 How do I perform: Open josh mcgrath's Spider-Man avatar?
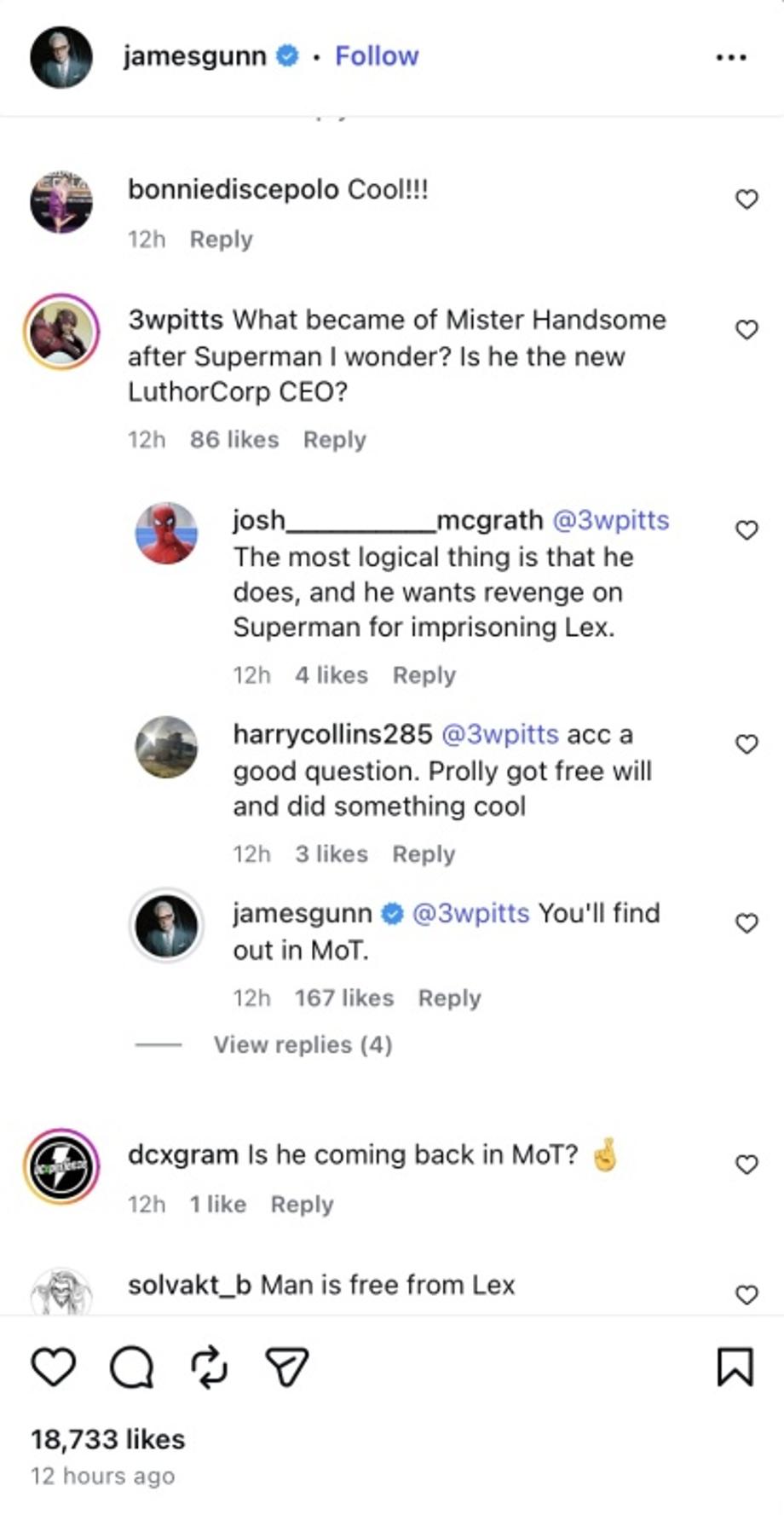[x=167, y=533]
